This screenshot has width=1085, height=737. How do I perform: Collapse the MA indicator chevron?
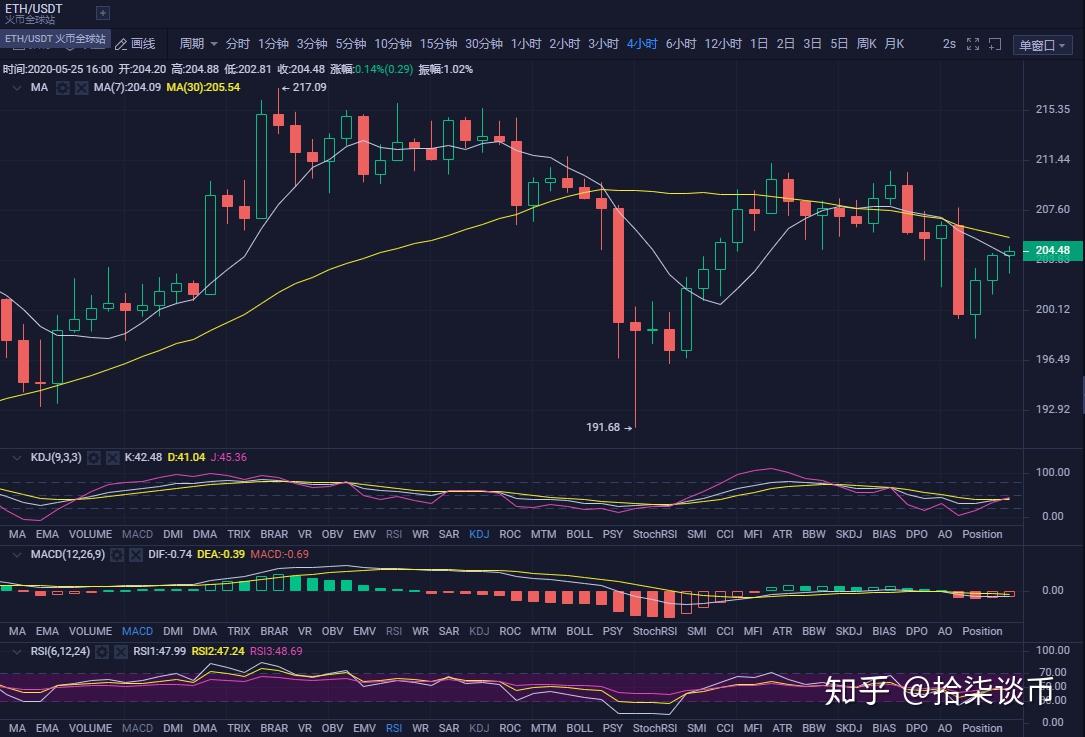[x=17, y=88]
